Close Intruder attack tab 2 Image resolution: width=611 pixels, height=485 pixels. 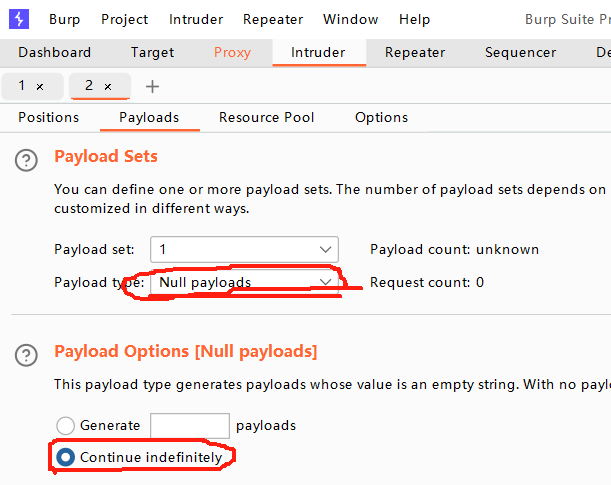108,87
